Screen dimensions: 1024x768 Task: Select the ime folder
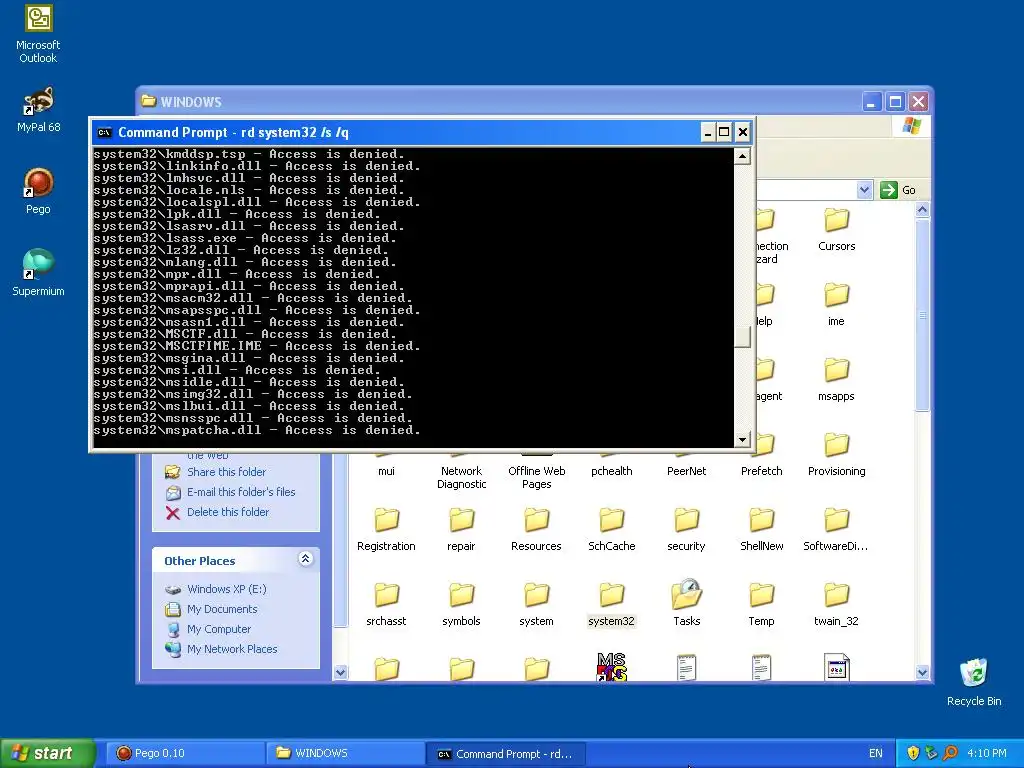click(836, 304)
